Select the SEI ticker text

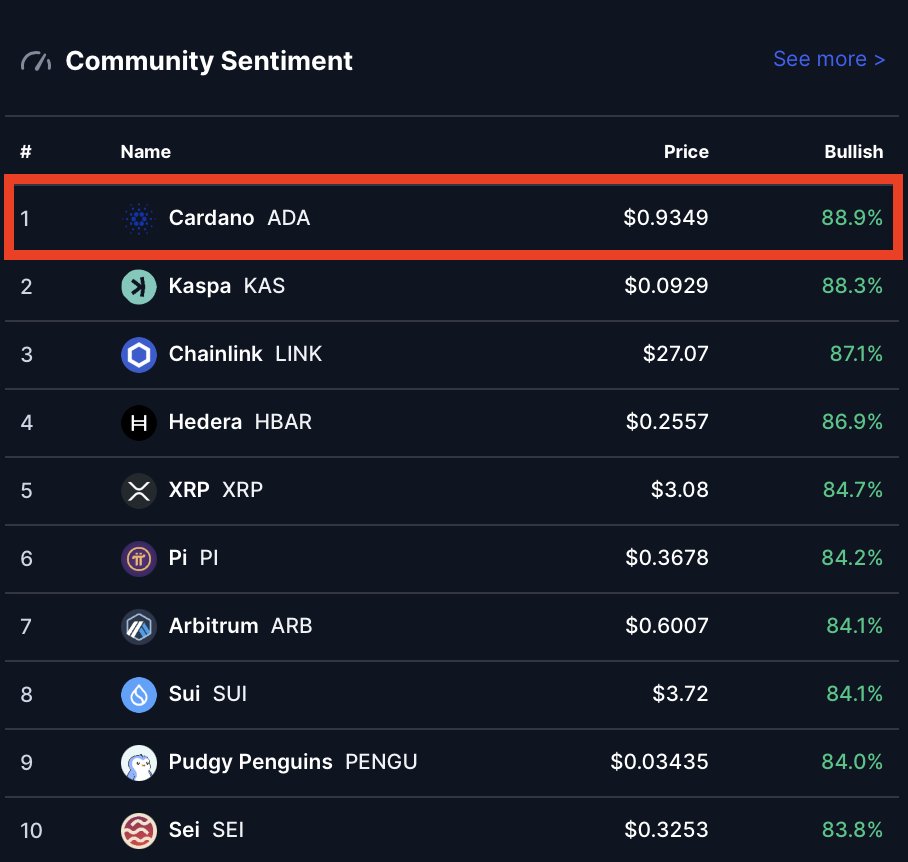point(228,830)
